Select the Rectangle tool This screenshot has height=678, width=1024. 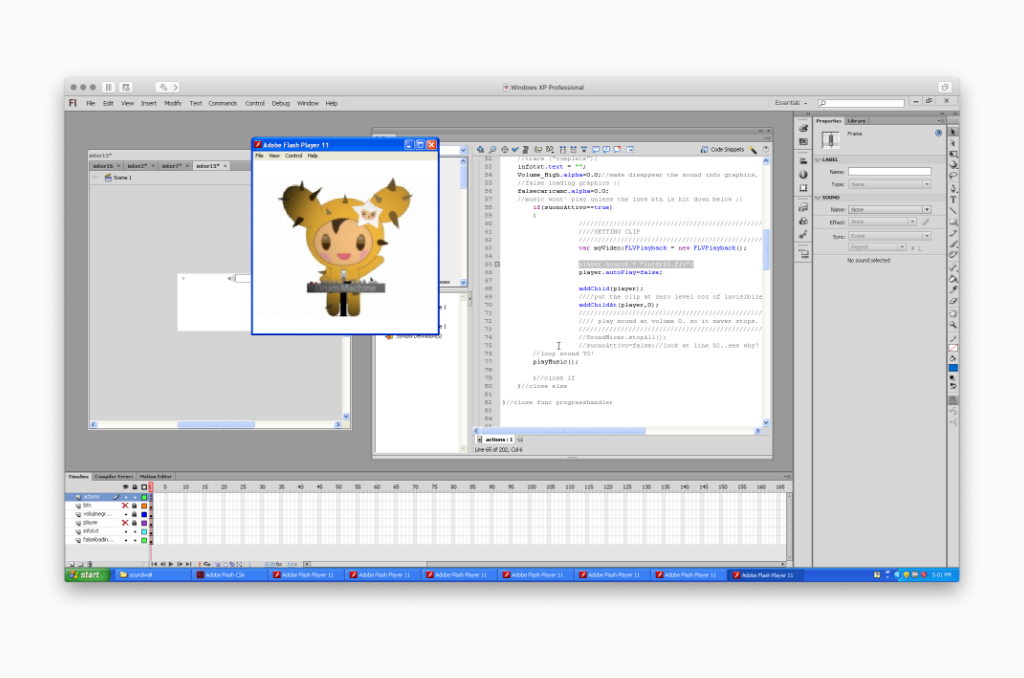tap(953, 221)
